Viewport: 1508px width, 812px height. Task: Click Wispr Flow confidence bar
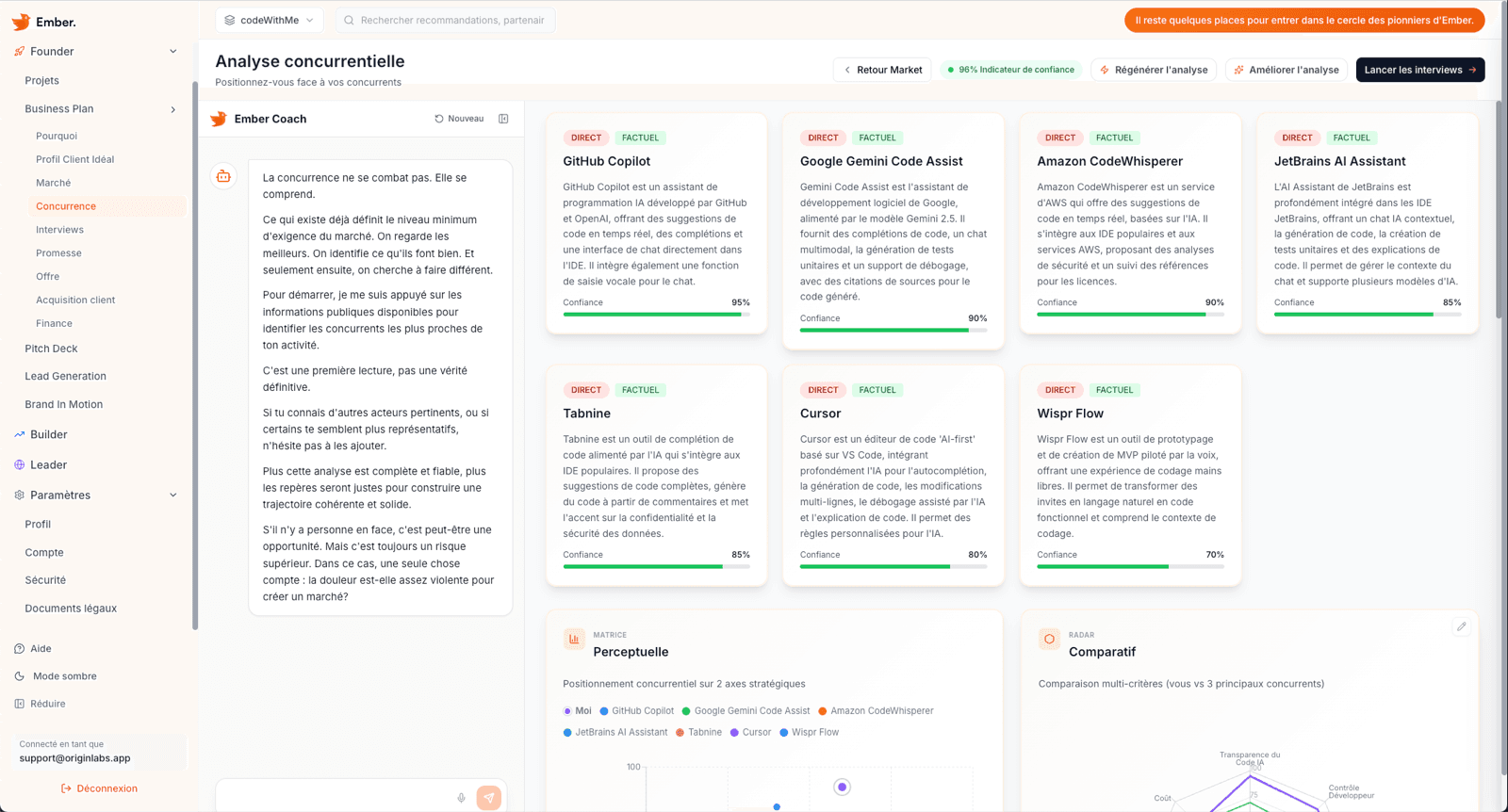pyautogui.click(x=1130, y=566)
